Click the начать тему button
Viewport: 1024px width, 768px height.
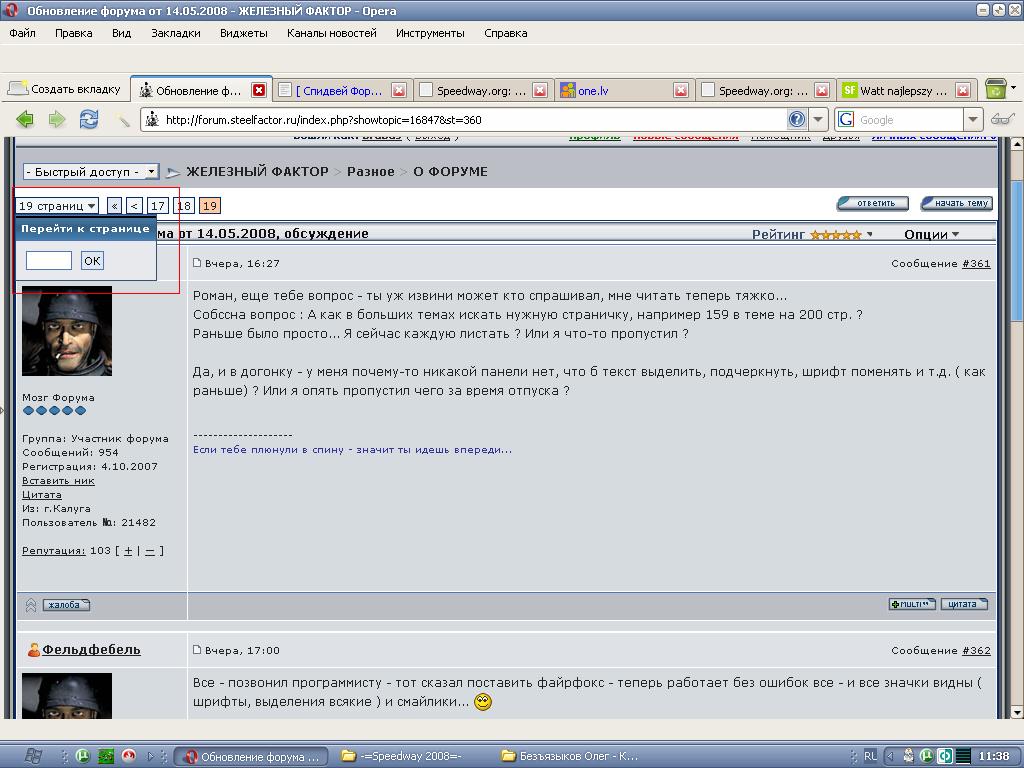tap(956, 203)
